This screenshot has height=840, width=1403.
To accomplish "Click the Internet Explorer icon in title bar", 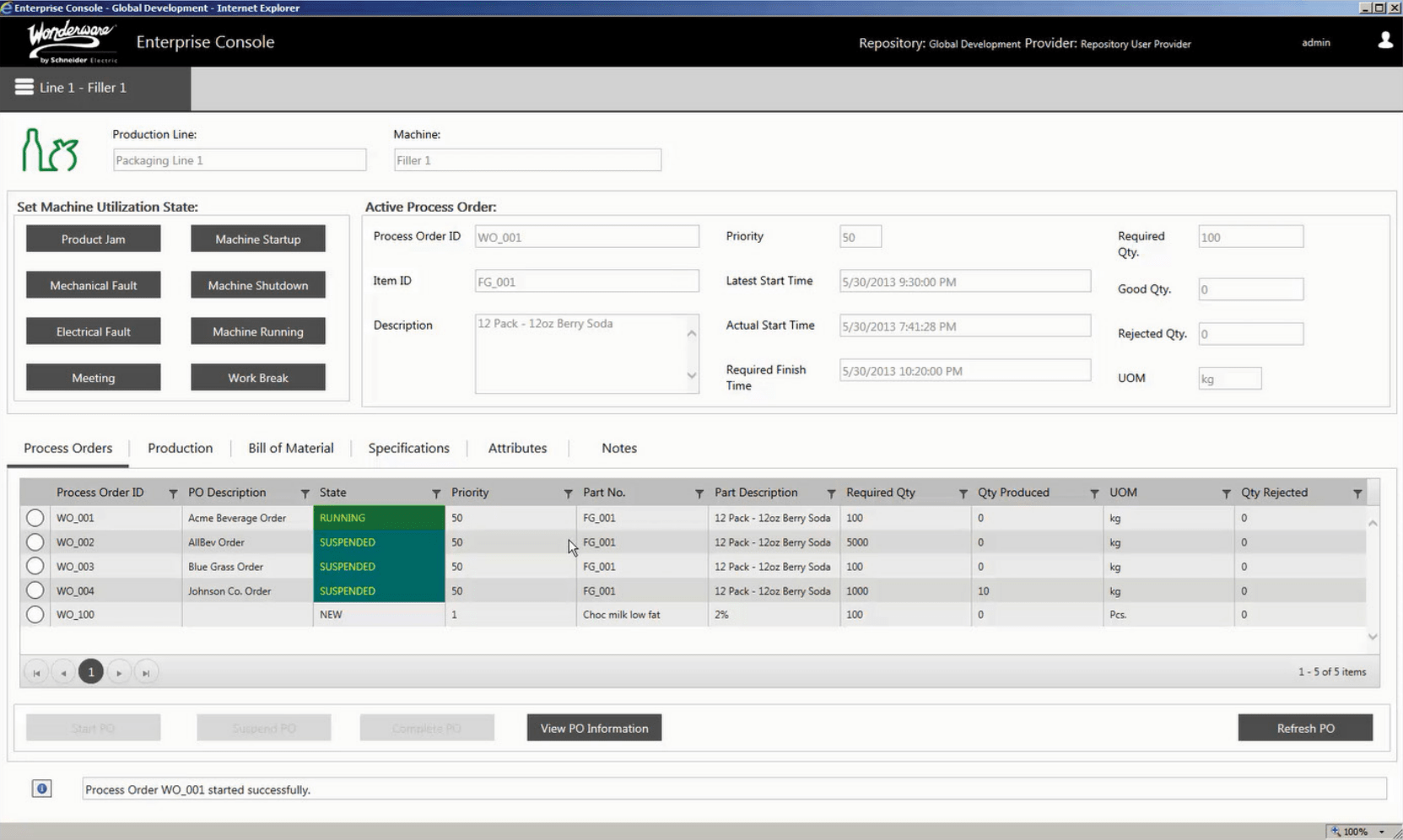I will tap(7, 8).
